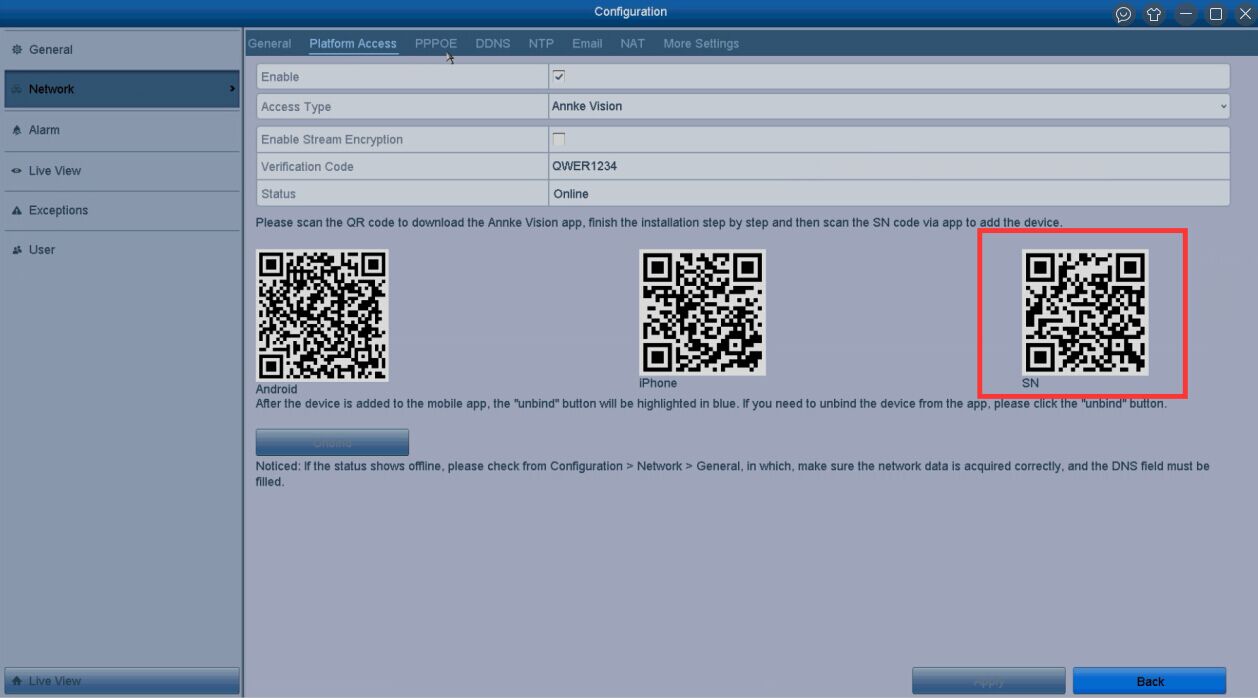Open the Access Type dropdown
Screen dimensions: 1258x698
(x=888, y=106)
